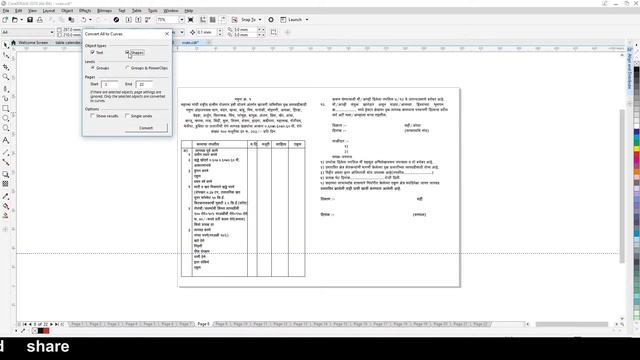Select the Groups & PowerClips radio button
The width and height of the screenshot is (640, 360).
pyautogui.click(x=127, y=68)
